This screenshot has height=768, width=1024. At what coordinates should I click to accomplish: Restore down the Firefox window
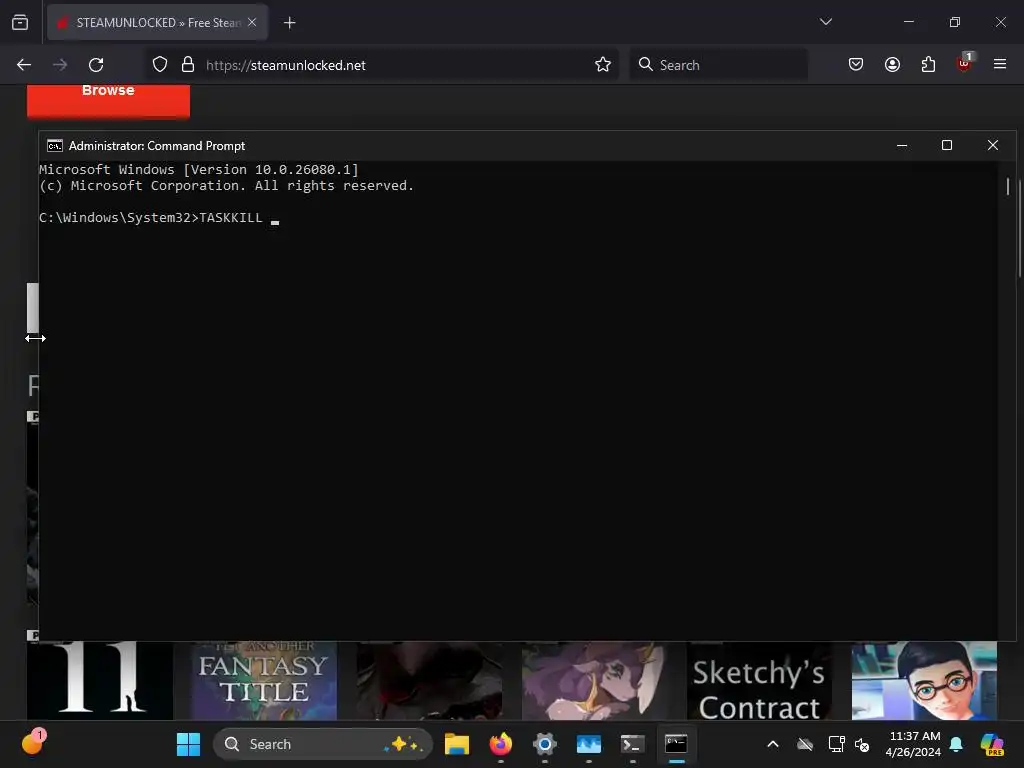click(955, 22)
